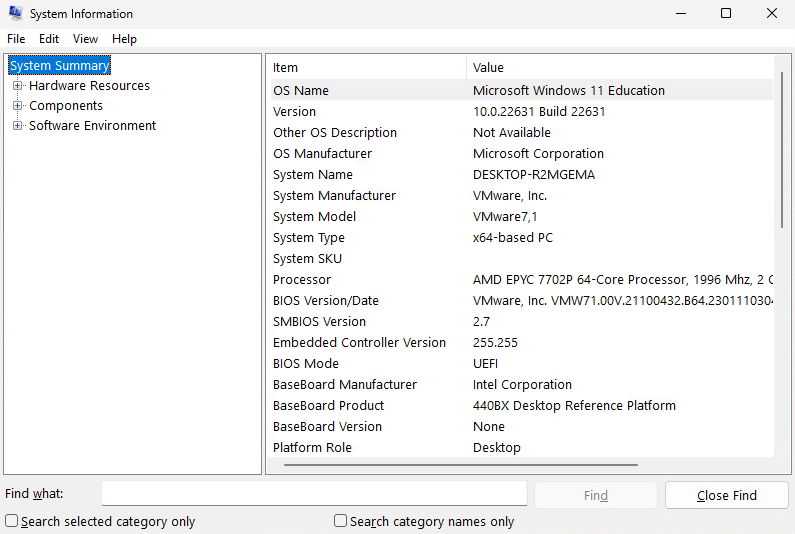The height and width of the screenshot is (534, 795).
Task: Select the BIOS Version/Date row
Action: point(522,301)
